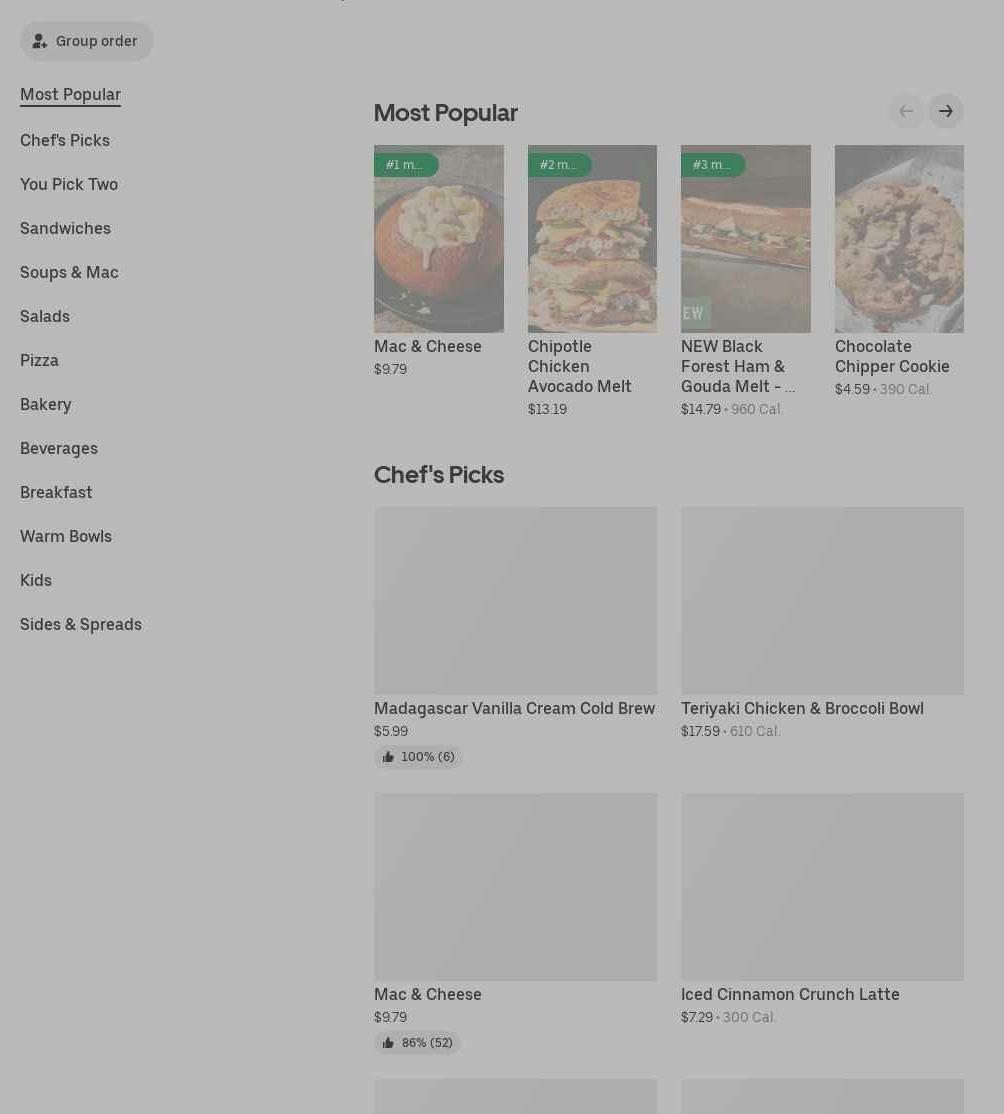Select the Bakery menu category
The height and width of the screenshot is (1114, 1004).
pos(46,404)
